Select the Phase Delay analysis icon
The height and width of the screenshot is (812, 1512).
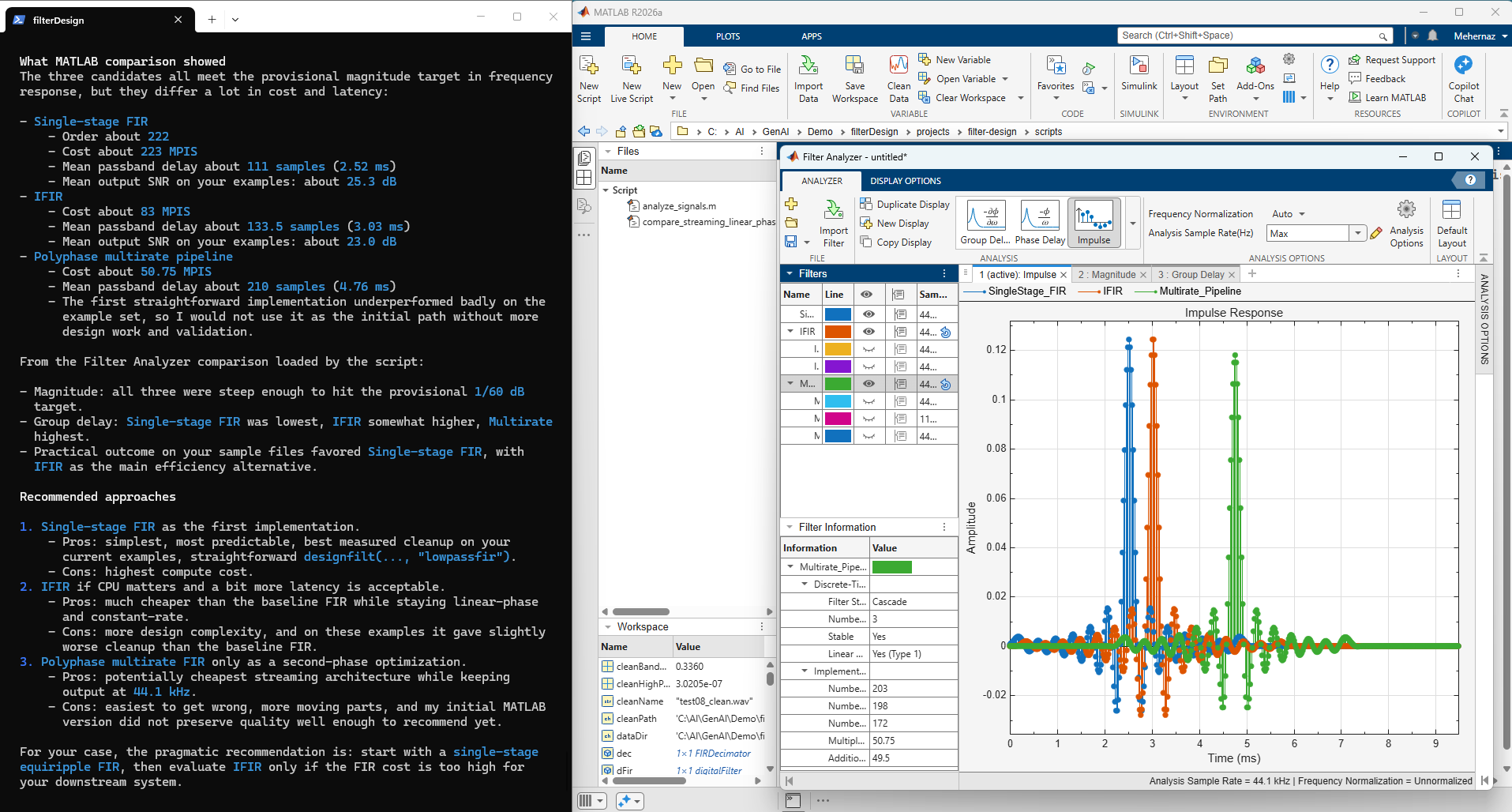click(x=1040, y=222)
